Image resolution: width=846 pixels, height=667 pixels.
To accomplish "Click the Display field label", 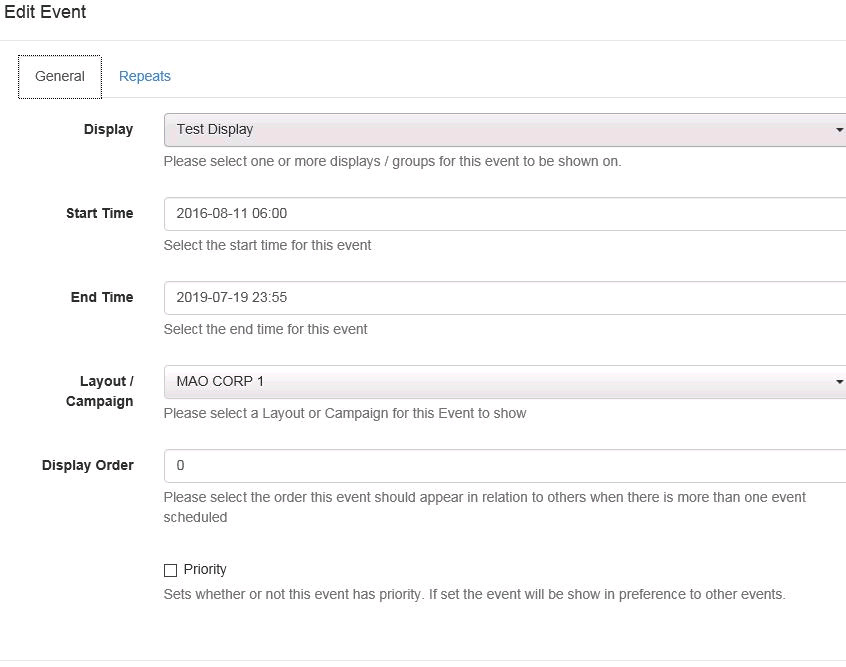I will pyautogui.click(x=108, y=130).
